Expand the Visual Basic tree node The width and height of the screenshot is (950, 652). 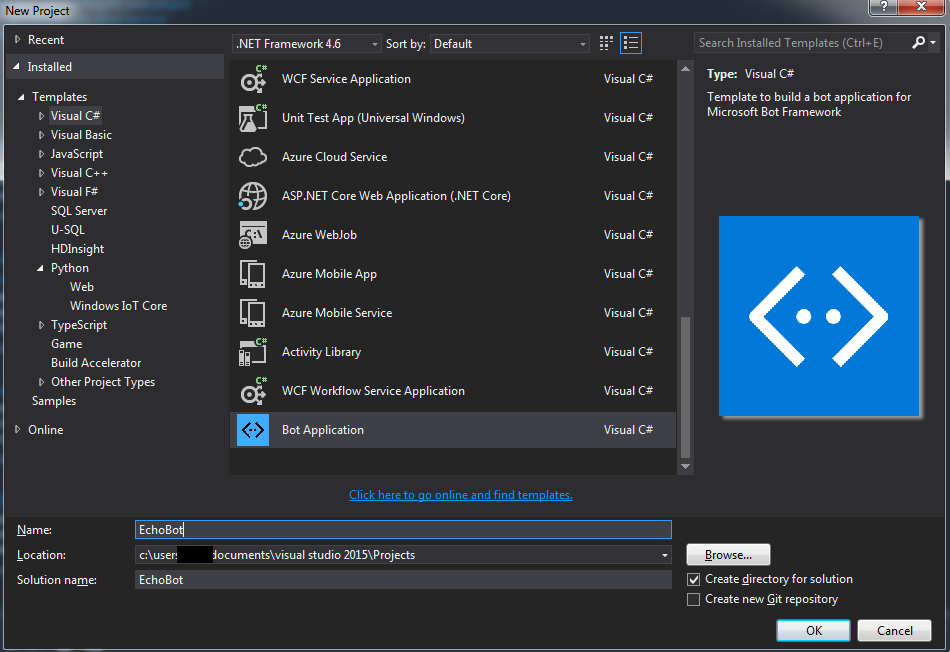pos(41,135)
